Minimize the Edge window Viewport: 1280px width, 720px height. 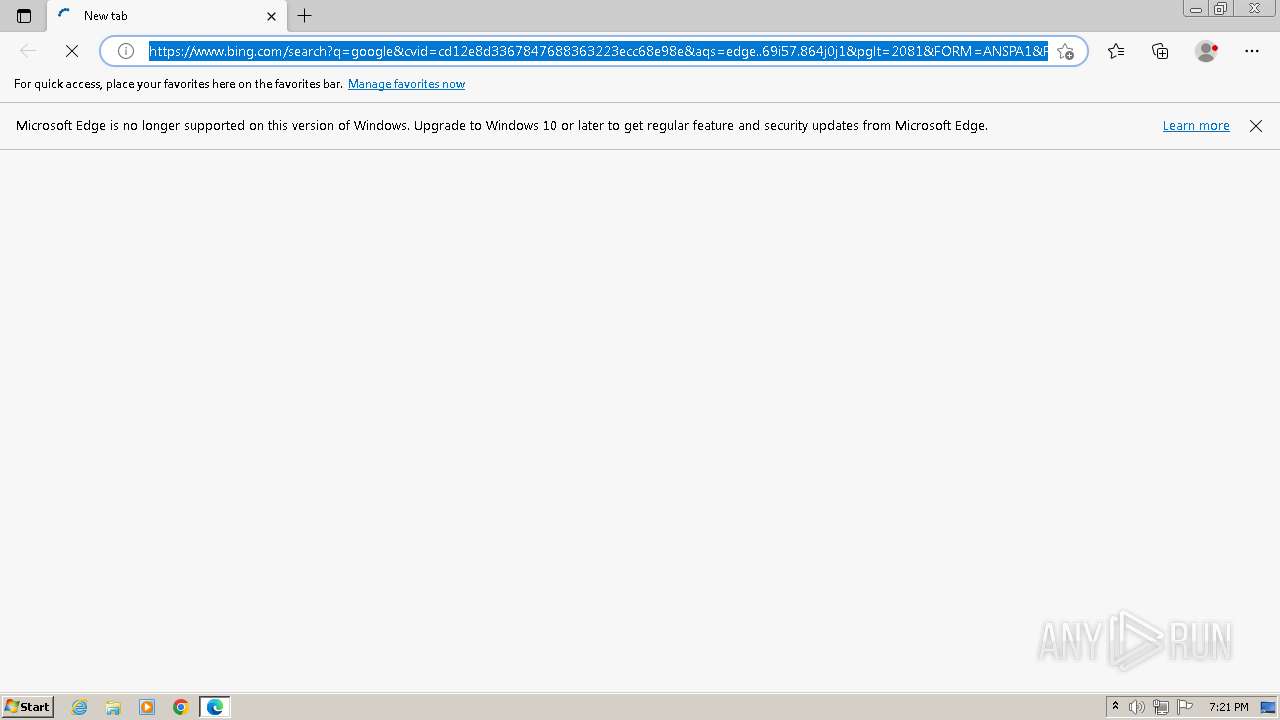click(x=1196, y=9)
